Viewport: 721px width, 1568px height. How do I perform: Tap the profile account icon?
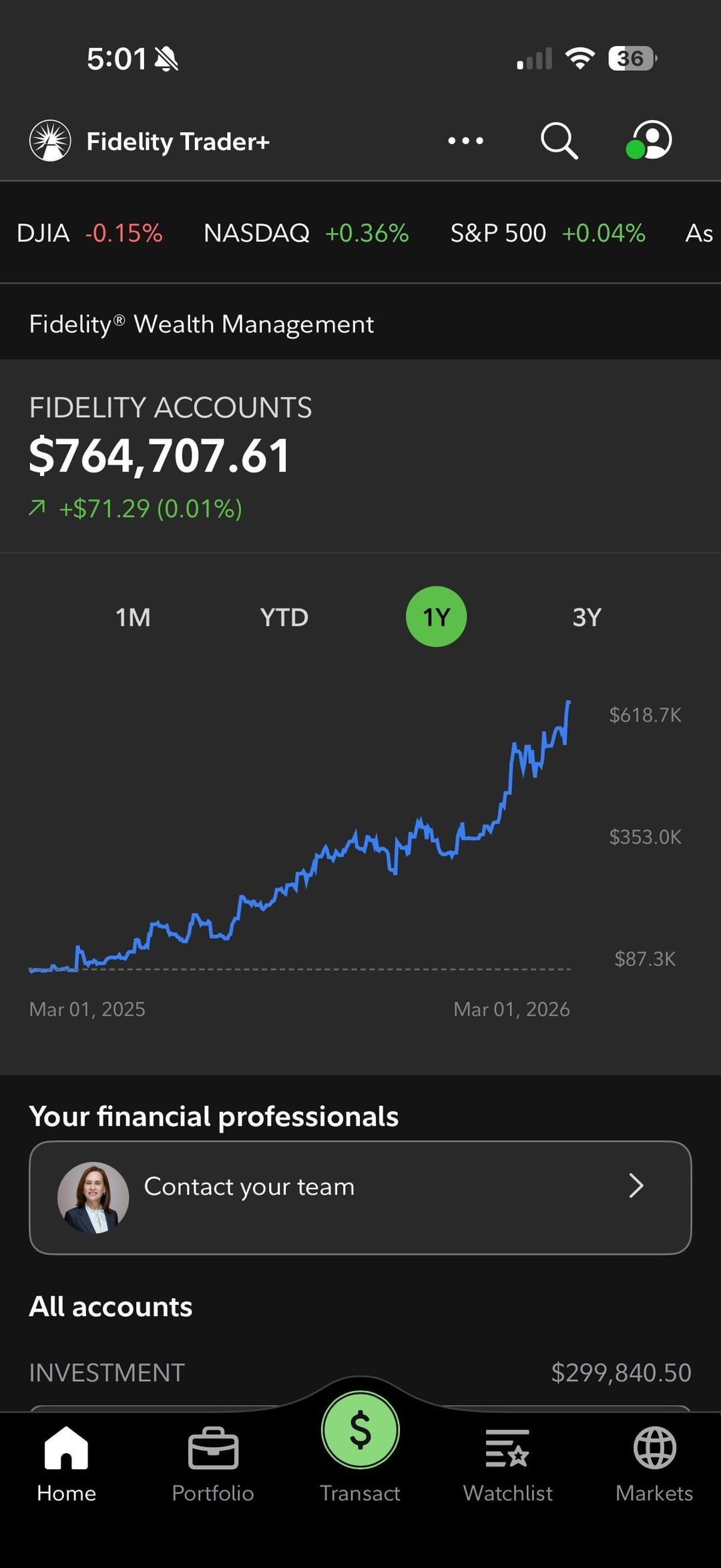click(650, 140)
